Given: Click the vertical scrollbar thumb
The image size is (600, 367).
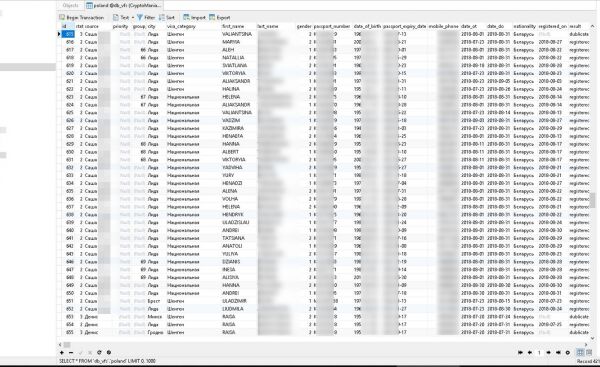Looking at the screenshot, I should [592, 200].
